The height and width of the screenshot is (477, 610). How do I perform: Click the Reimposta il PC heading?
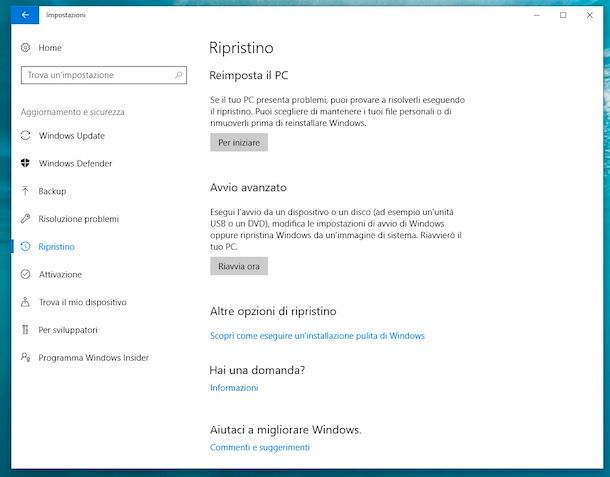coord(249,75)
